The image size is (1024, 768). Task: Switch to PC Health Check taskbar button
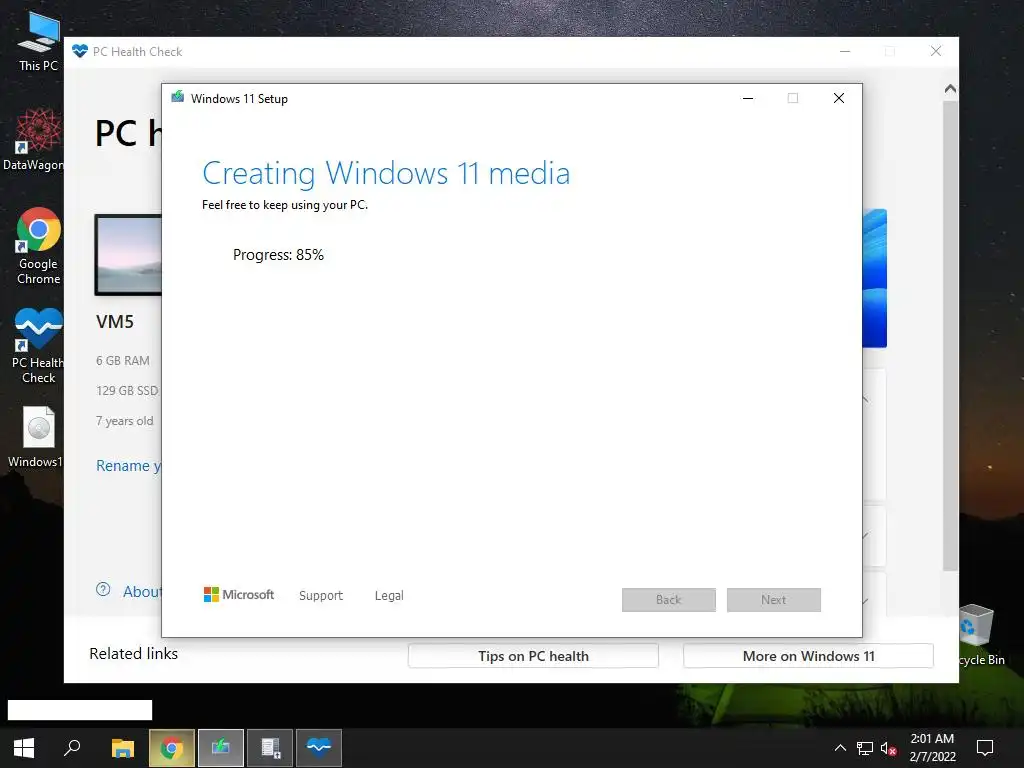pyautogui.click(x=319, y=748)
